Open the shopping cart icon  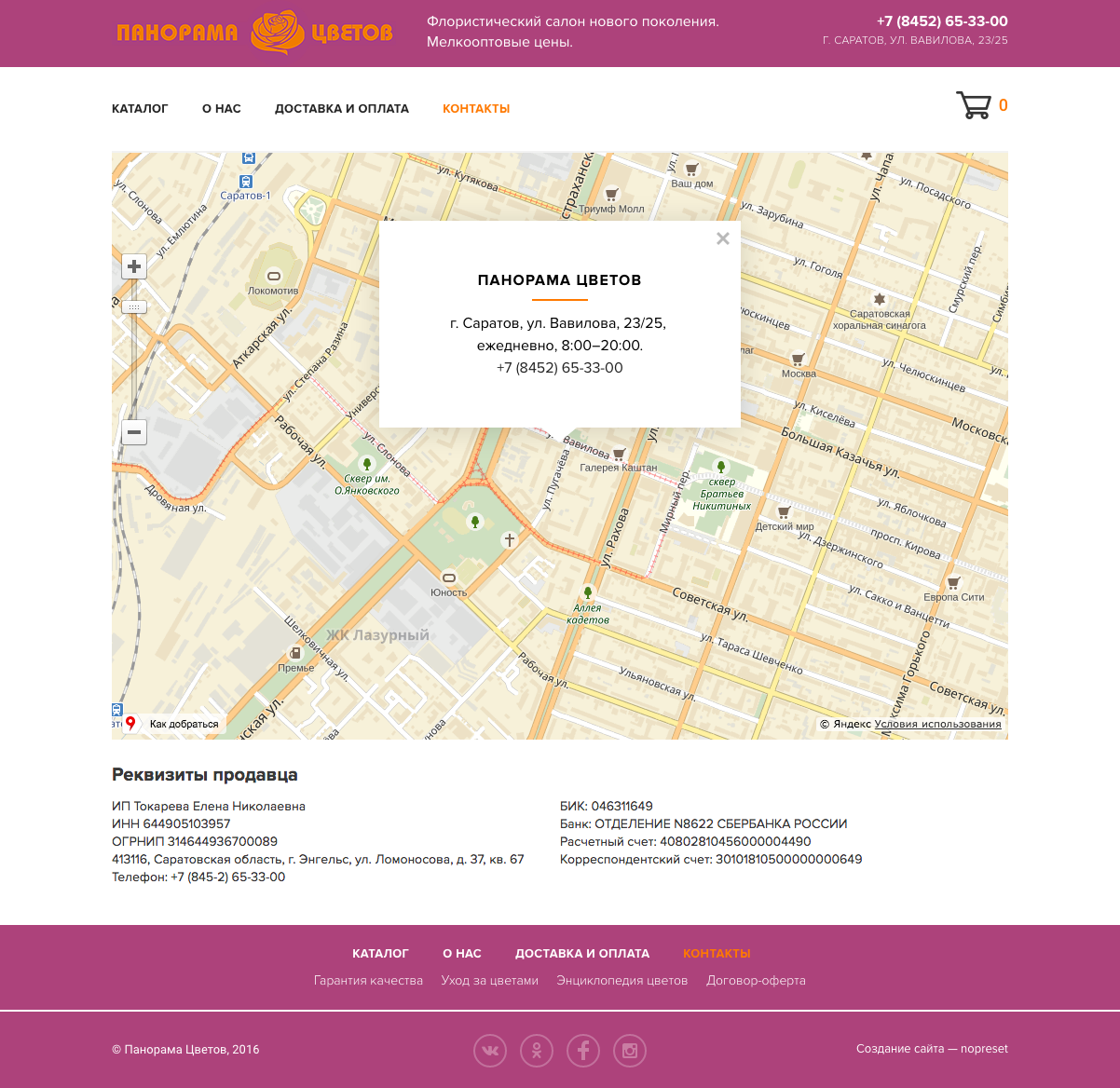click(974, 105)
